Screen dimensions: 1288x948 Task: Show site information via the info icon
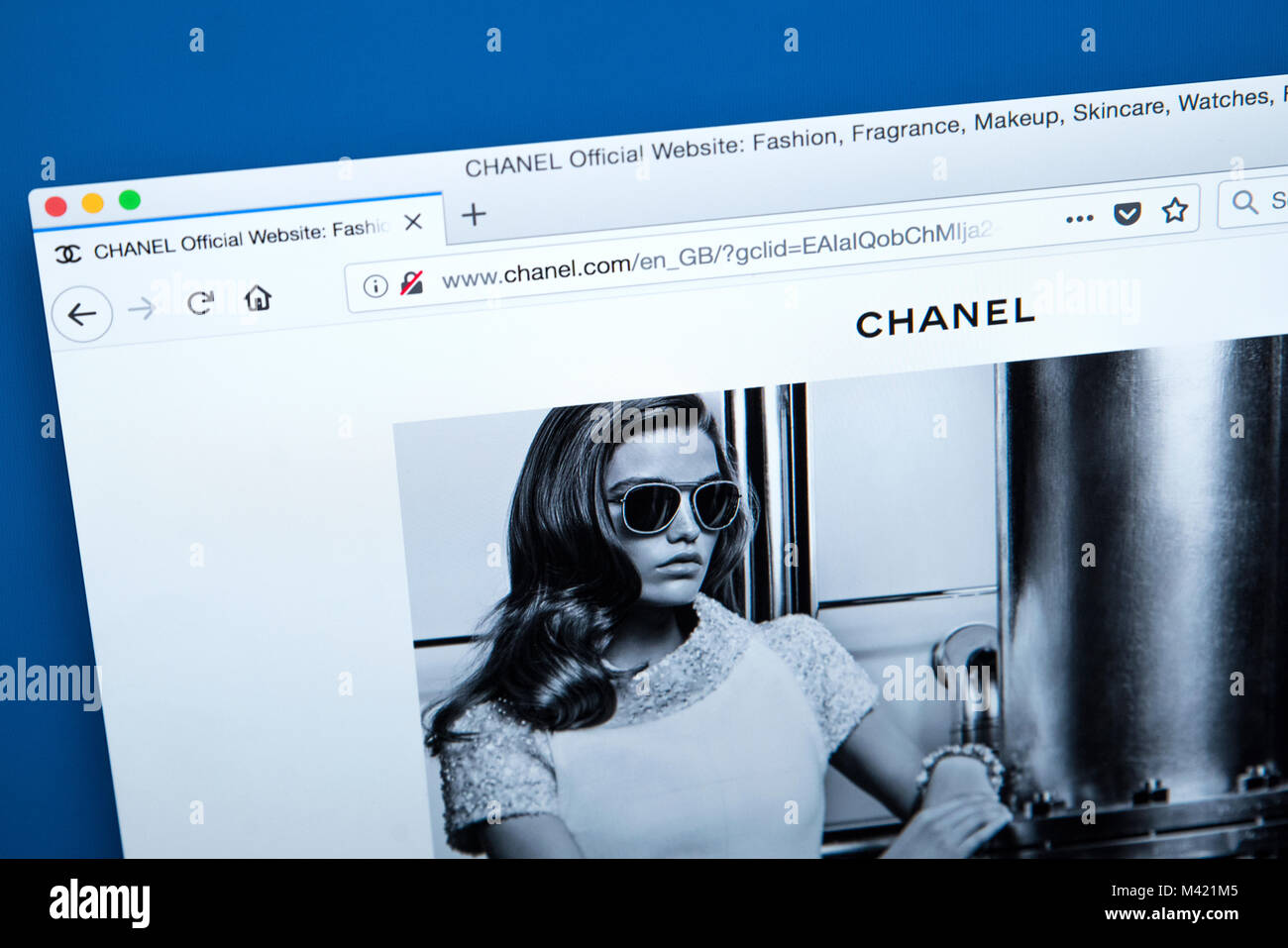(x=375, y=286)
